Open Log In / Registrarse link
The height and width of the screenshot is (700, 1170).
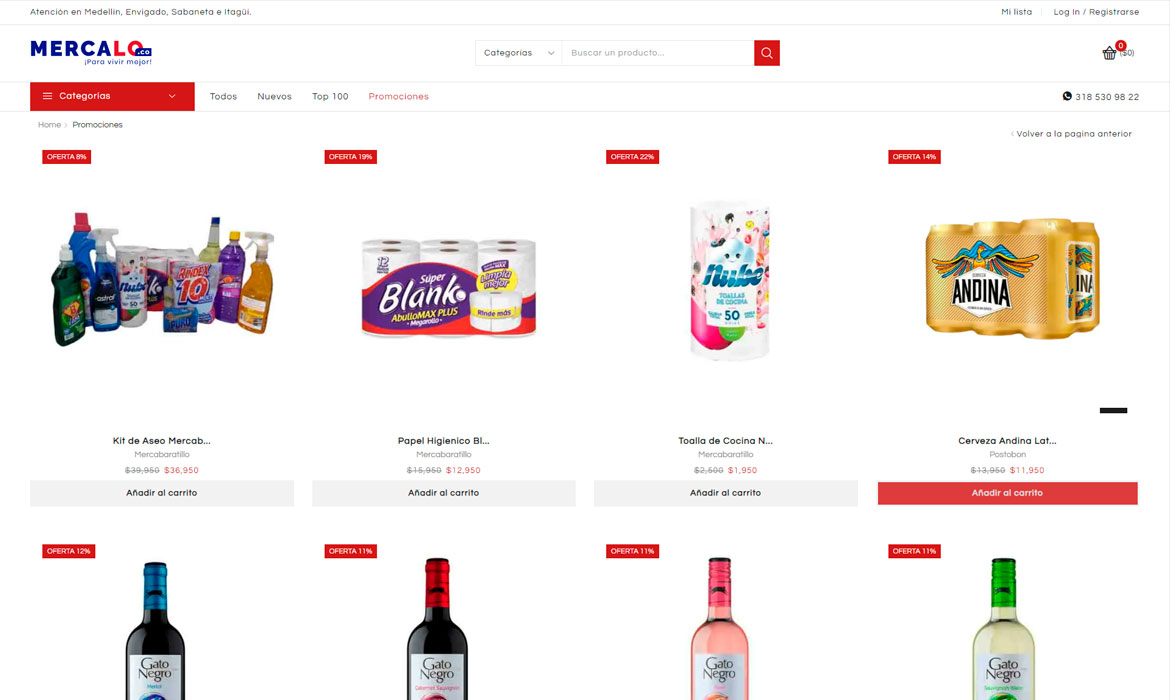(x=1096, y=12)
